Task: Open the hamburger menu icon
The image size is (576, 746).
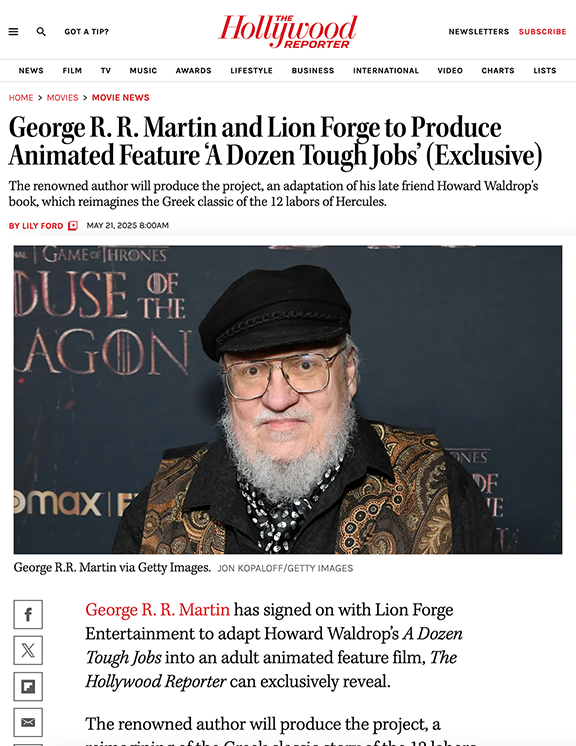Action: pyautogui.click(x=13, y=32)
